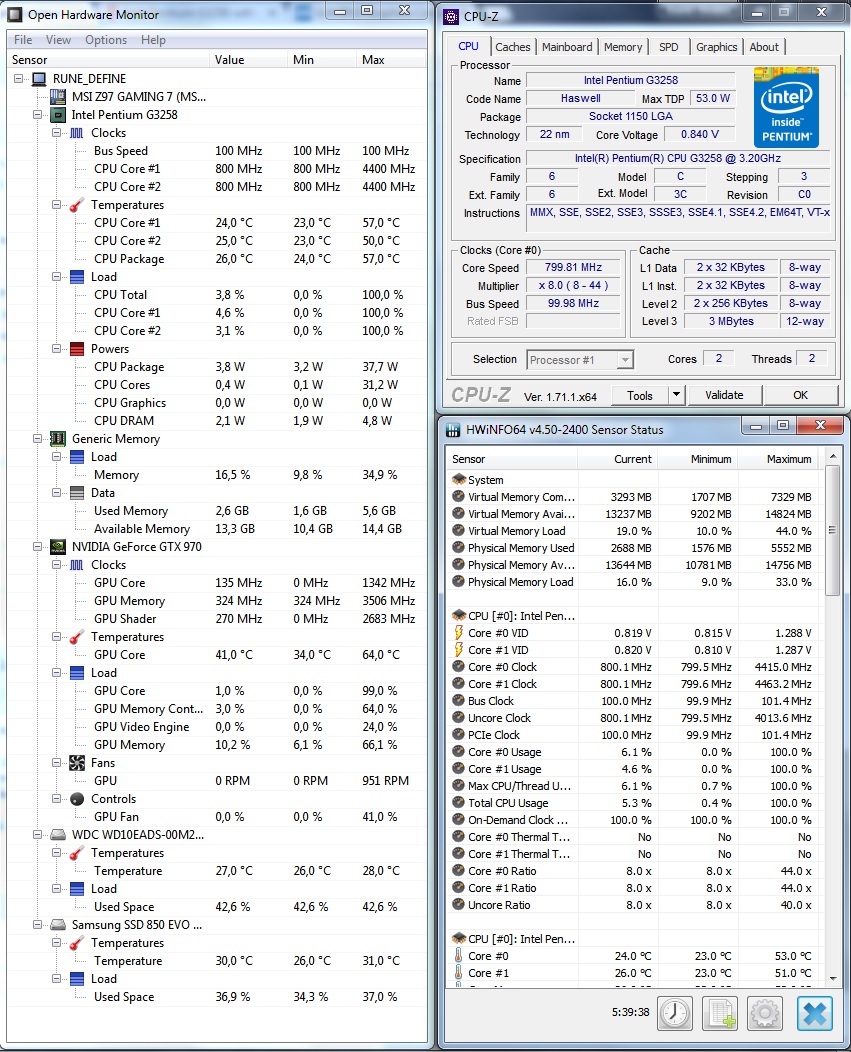Switch to the Graphics tab
The height and width of the screenshot is (1052, 851).
pos(716,47)
